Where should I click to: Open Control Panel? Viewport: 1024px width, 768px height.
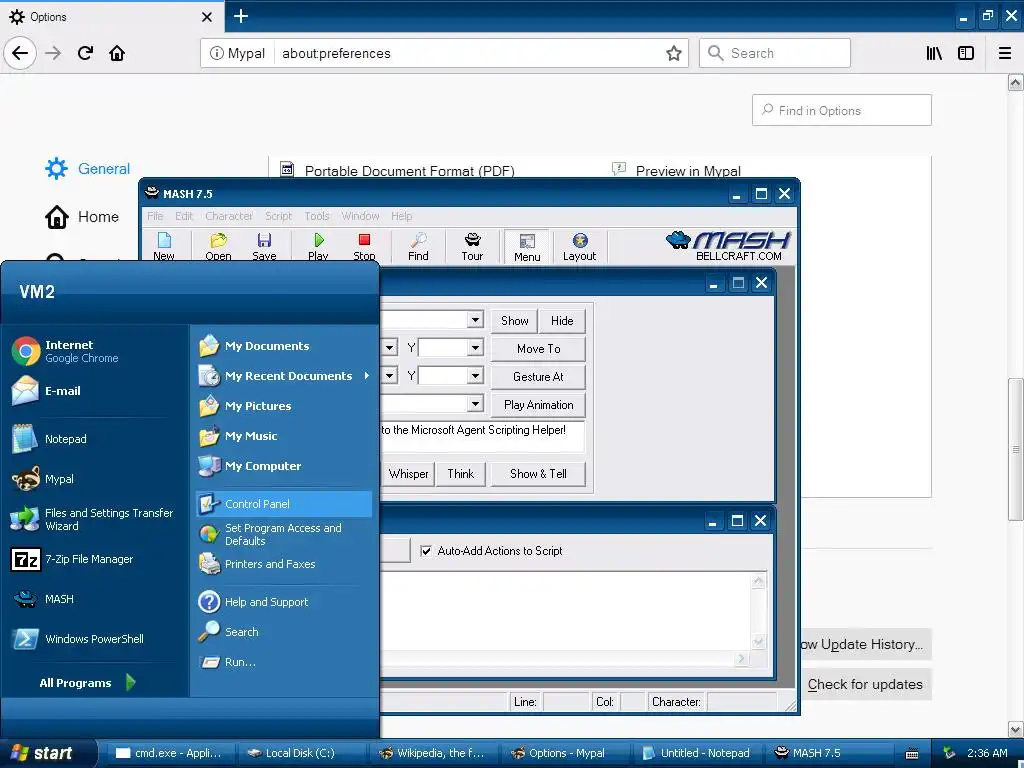[283, 504]
